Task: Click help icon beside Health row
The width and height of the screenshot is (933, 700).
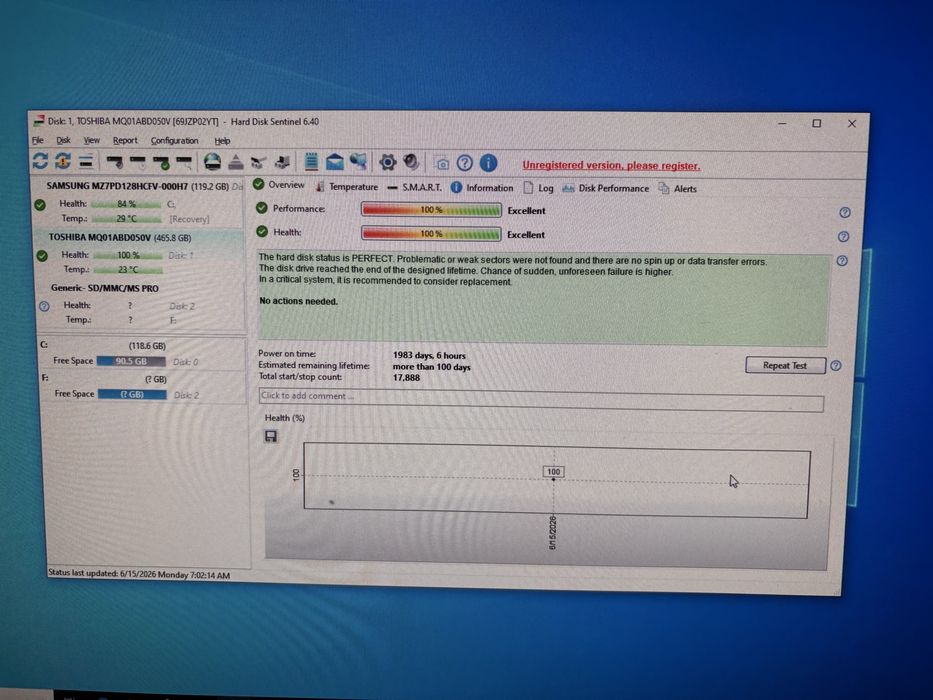Action: 843,237
